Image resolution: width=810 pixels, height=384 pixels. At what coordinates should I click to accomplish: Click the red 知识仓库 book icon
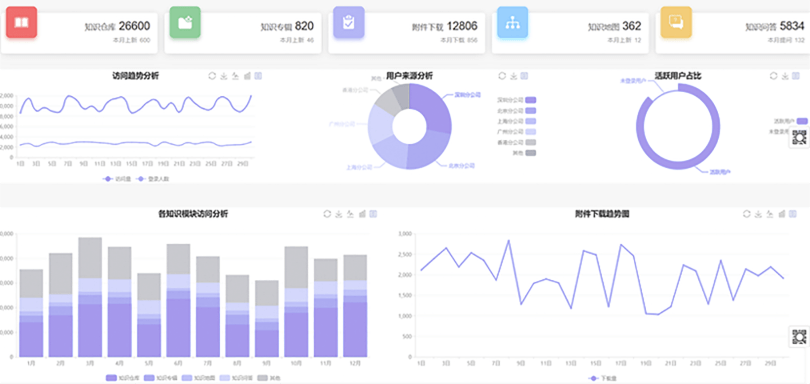coord(21,22)
